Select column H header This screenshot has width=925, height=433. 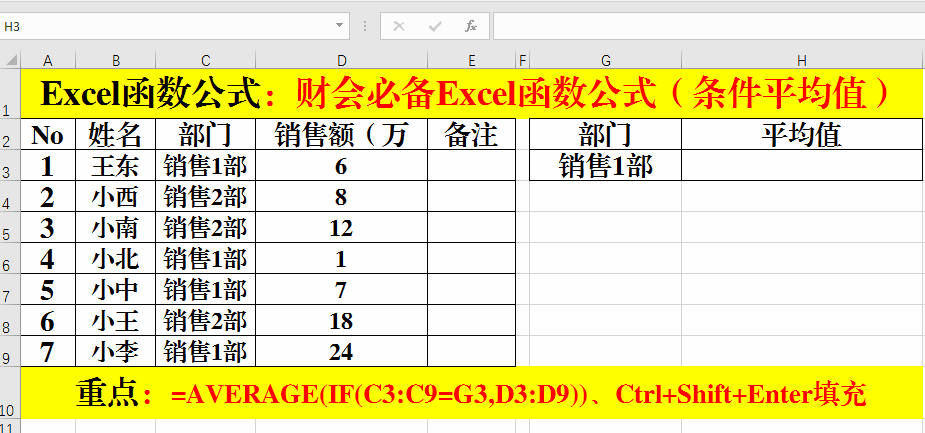[x=802, y=60]
